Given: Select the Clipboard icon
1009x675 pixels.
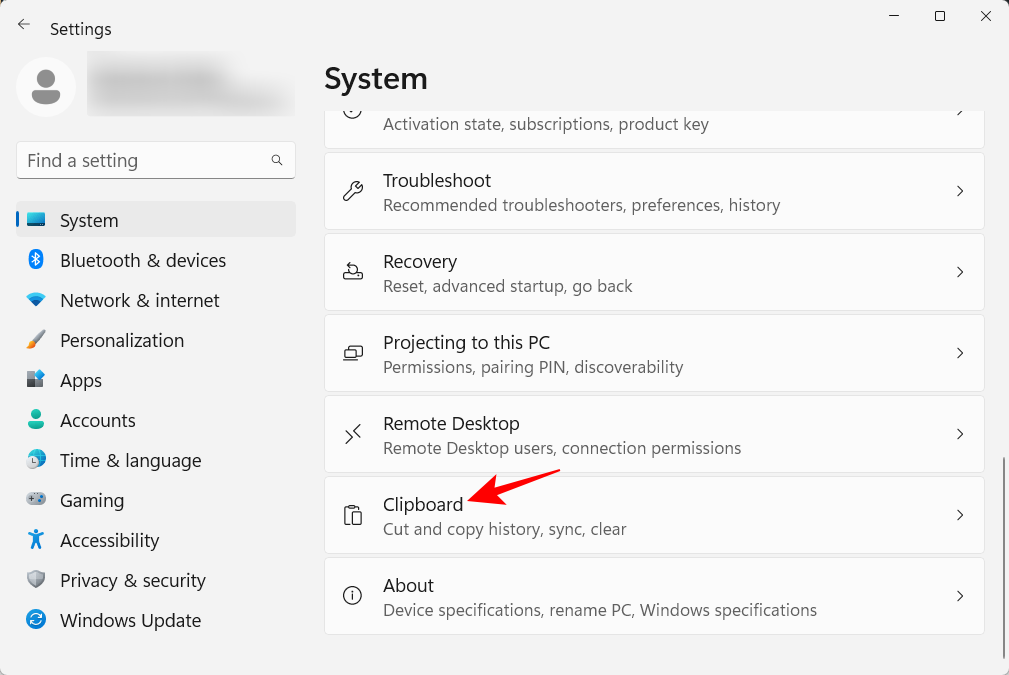Looking at the screenshot, I should (352, 515).
